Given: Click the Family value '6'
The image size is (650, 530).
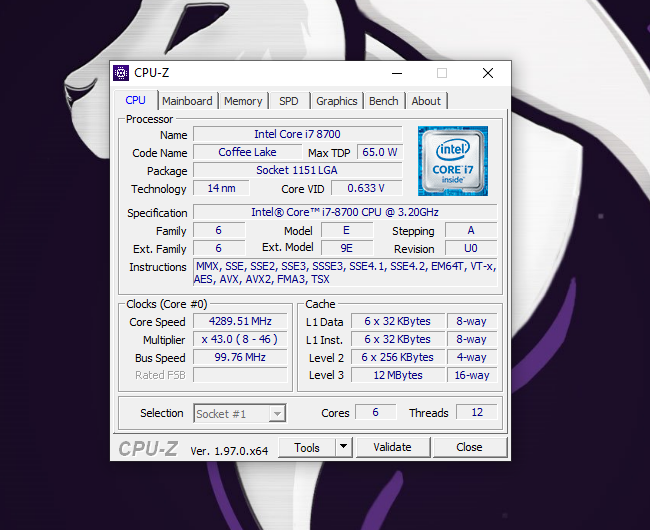Looking at the screenshot, I should [x=219, y=230].
